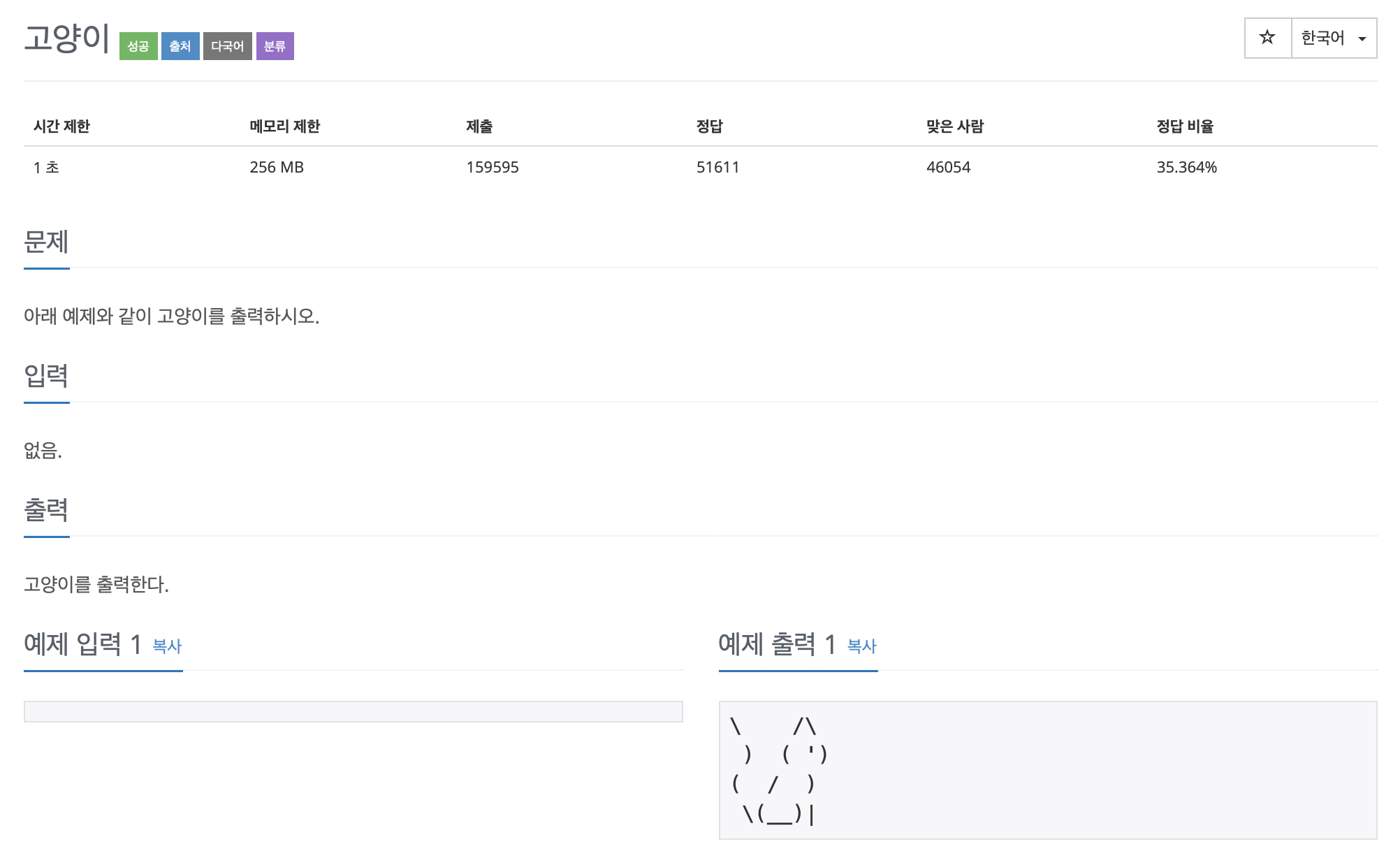Click the dropdown caret beside 한국어

pyautogui.click(x=1362, y=39)
